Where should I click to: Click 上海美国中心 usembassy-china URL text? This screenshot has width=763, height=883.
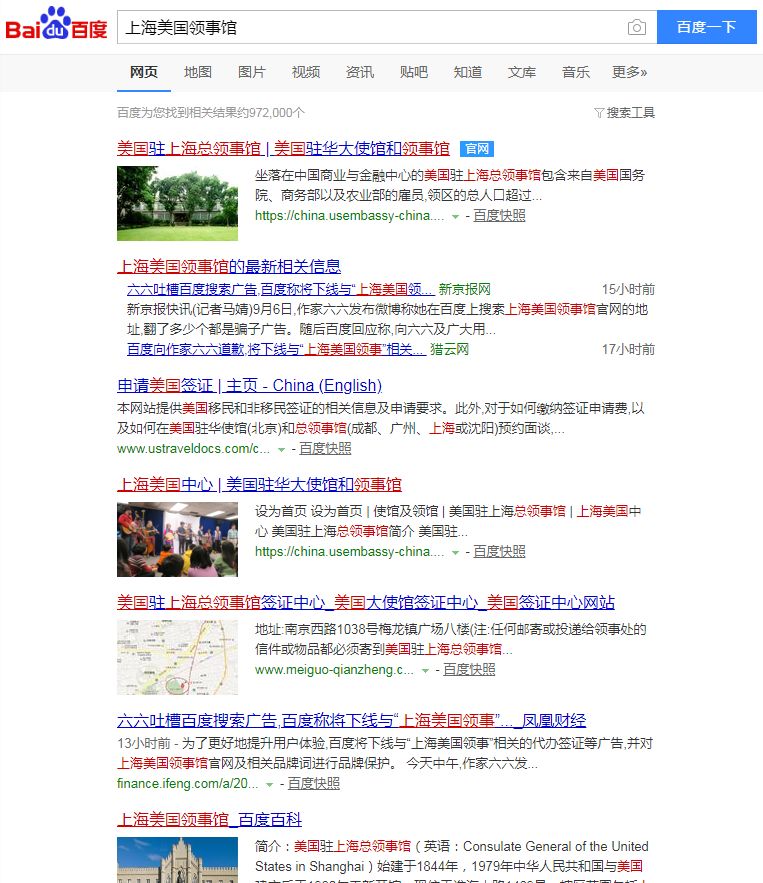[x=349, y=552]
